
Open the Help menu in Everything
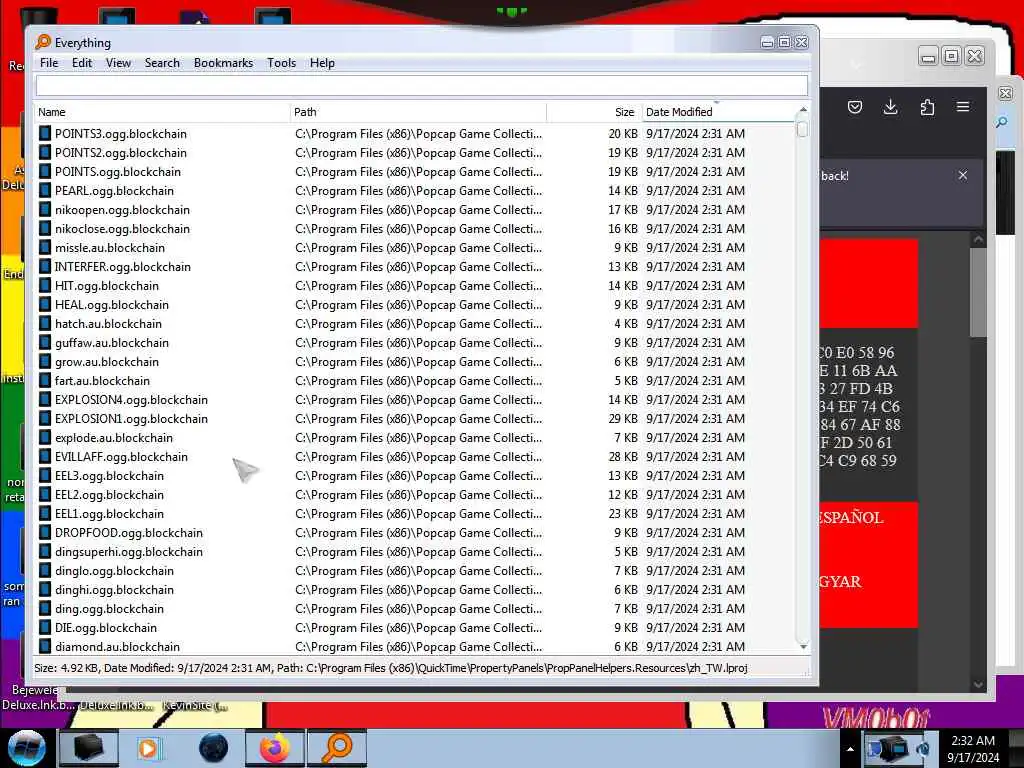tap(322, 63)
